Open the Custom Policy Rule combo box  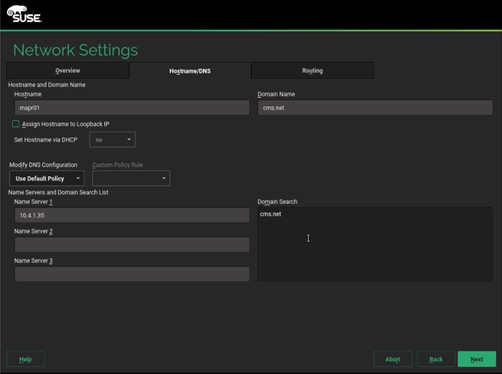[131, 178]
